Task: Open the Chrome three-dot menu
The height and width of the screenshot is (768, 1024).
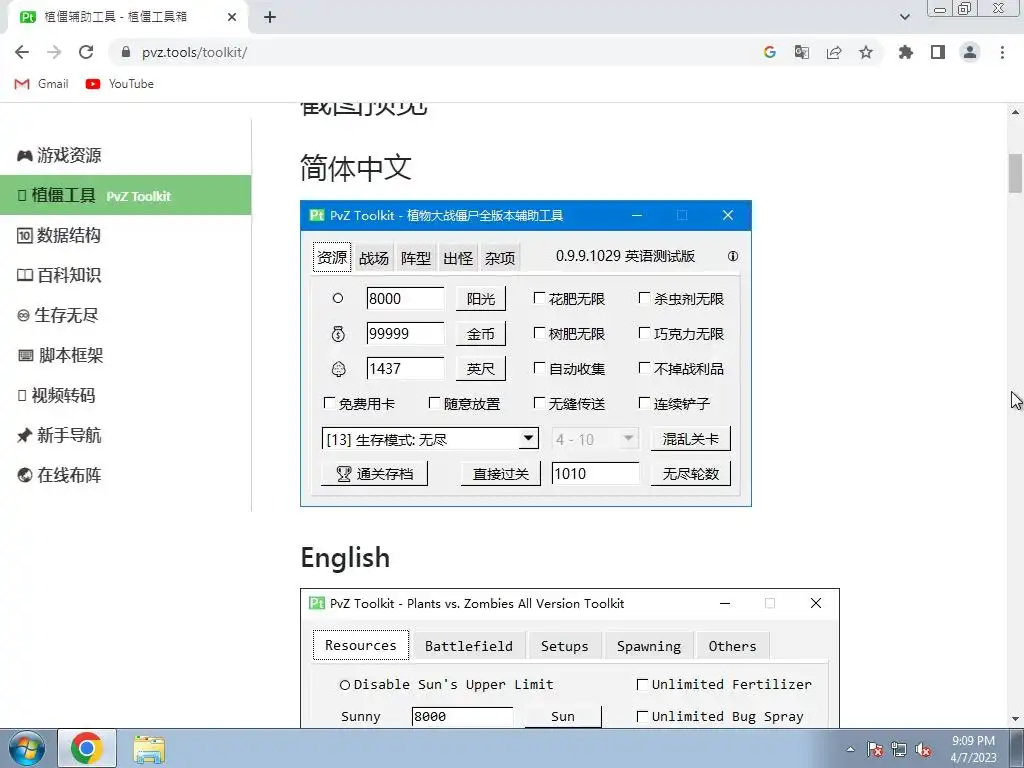Action: point(1002,52)
